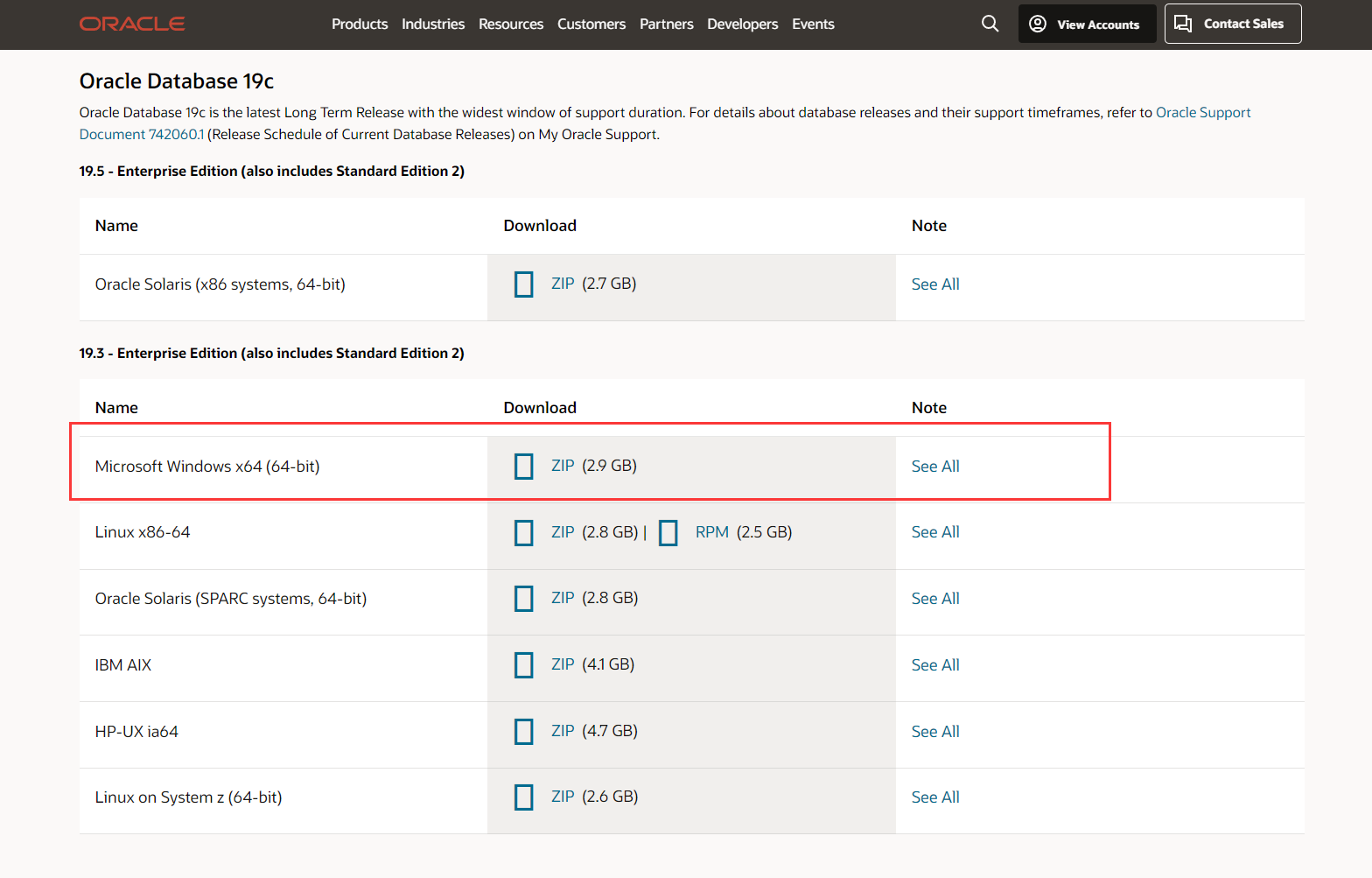Click See All for Linux x86-64 row
The height and width of the screenshot is (878, 1372).
pos(935,532)
